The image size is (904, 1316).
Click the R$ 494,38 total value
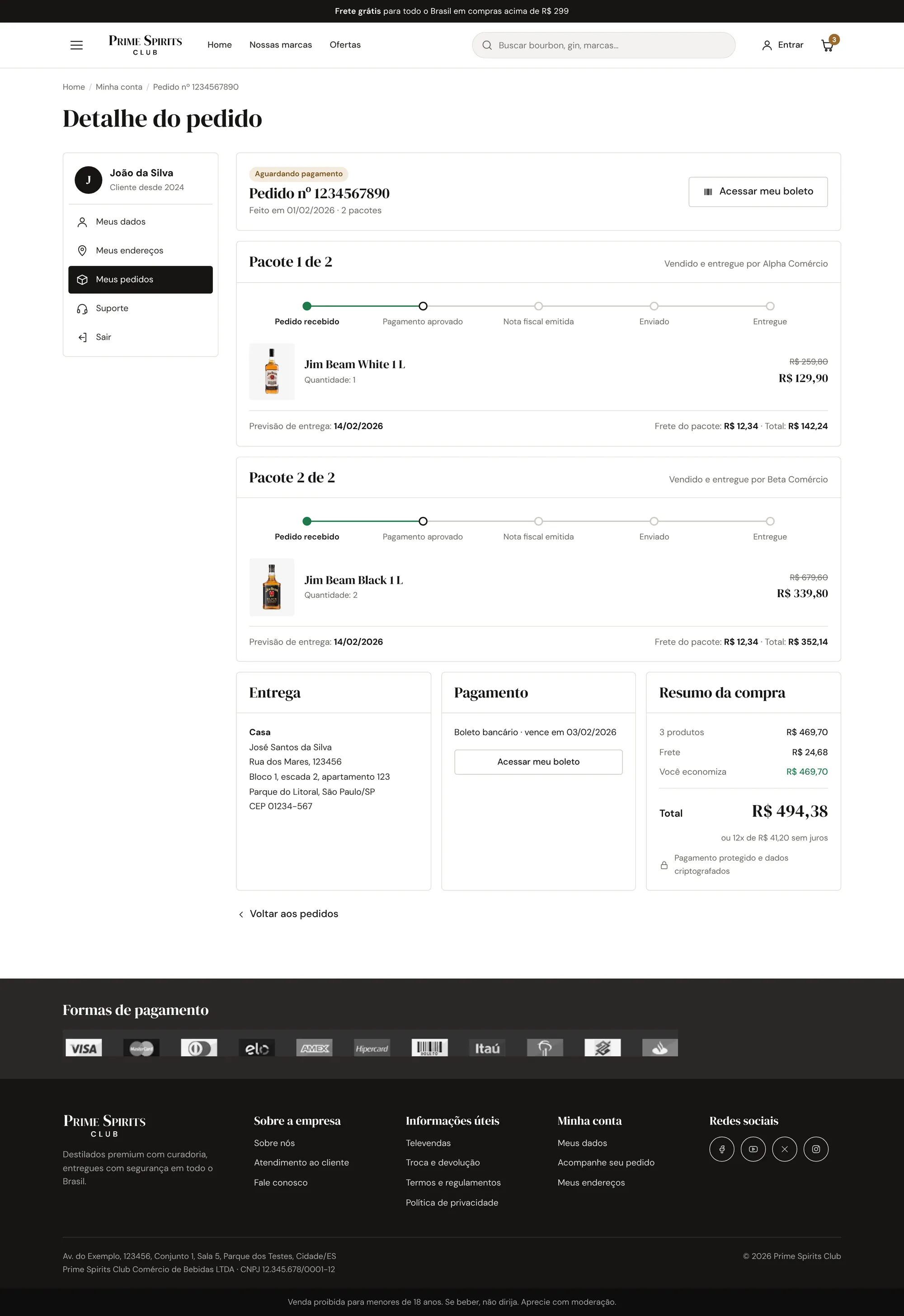(x=790, y=811)
